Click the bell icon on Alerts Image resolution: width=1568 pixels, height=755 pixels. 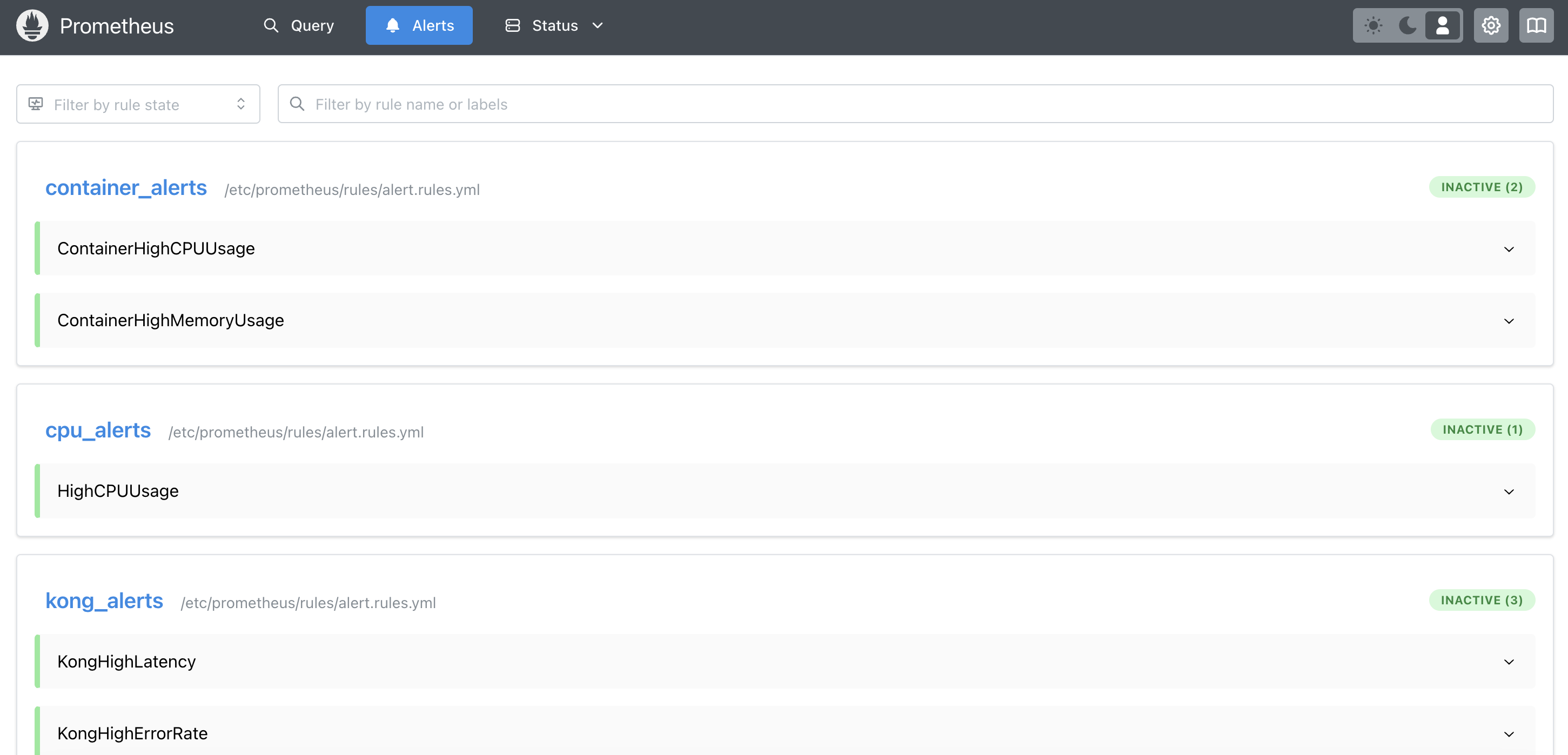(393, 25)
